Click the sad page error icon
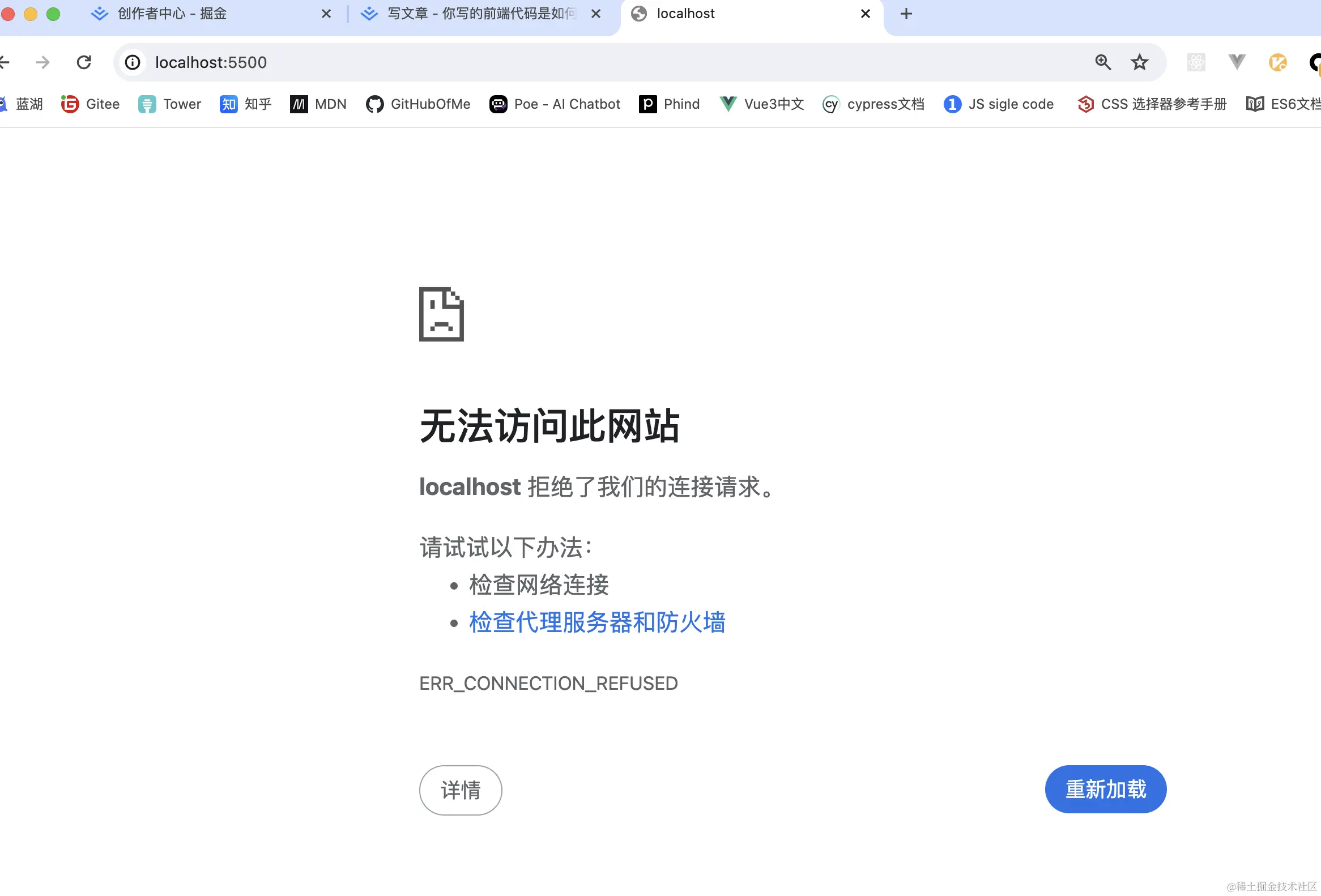1321x896 pixels. click(x=442, y=314)
